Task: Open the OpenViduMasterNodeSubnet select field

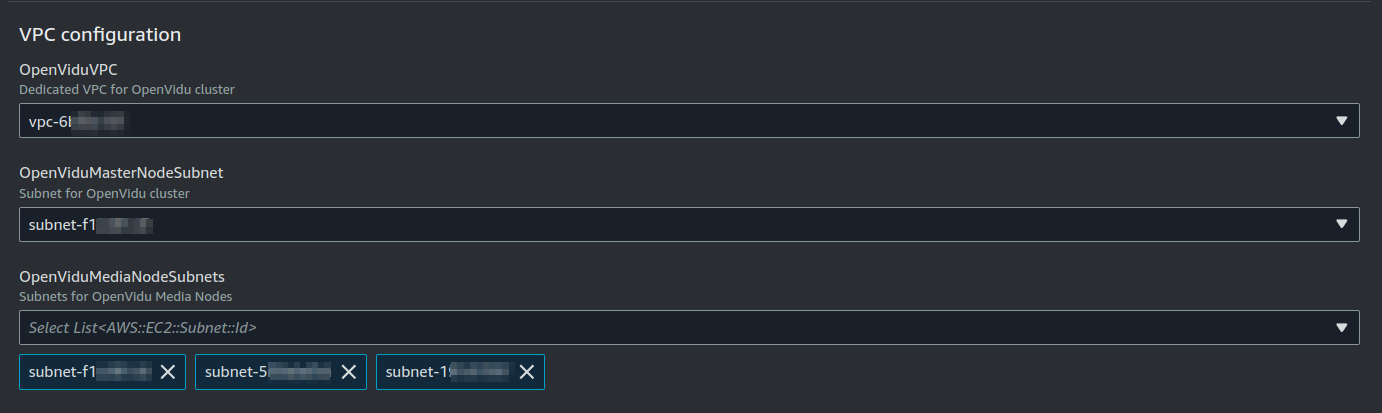Action: tap(689, 224)
